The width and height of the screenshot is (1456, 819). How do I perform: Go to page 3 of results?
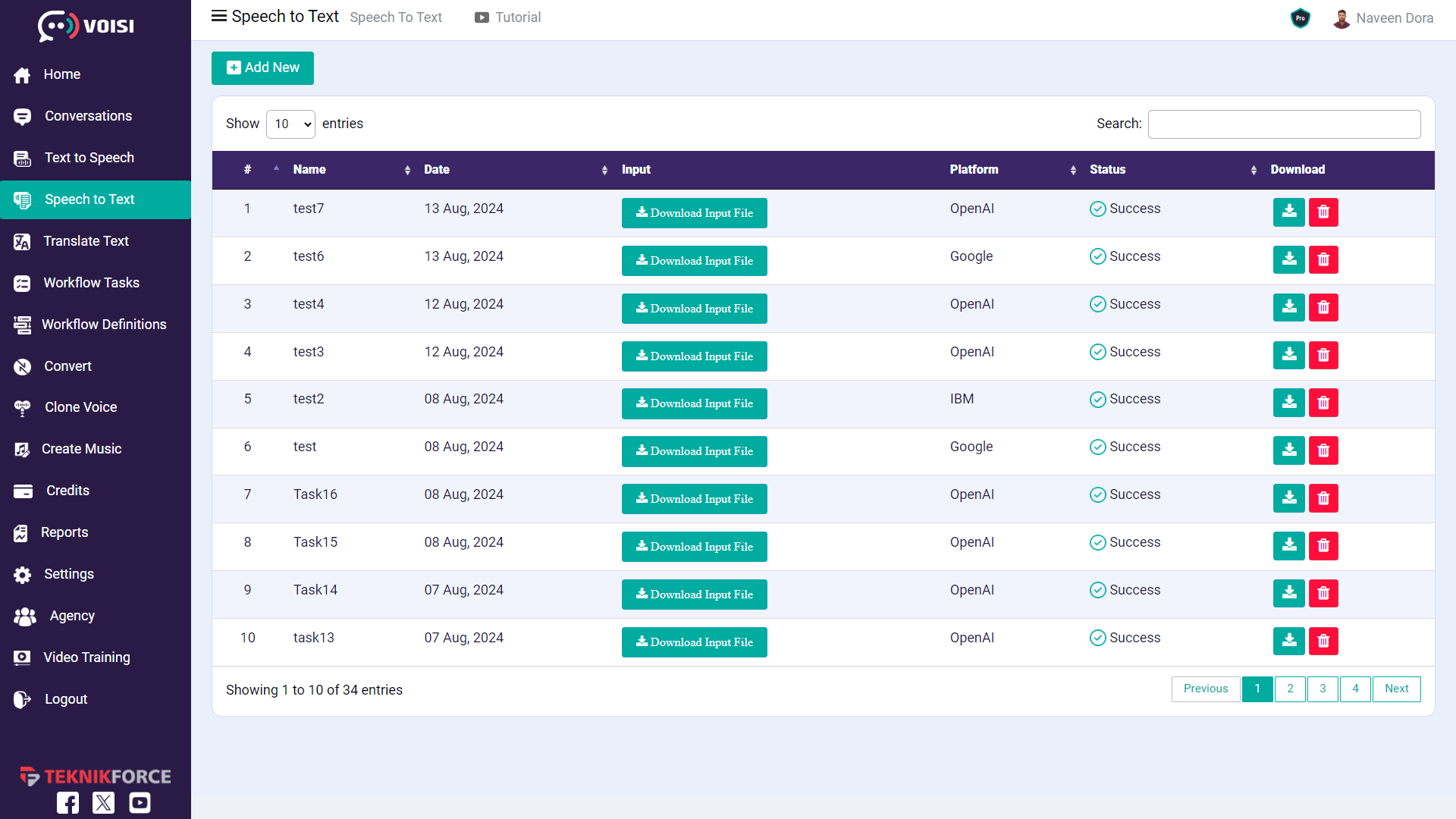coord(1323,689)
